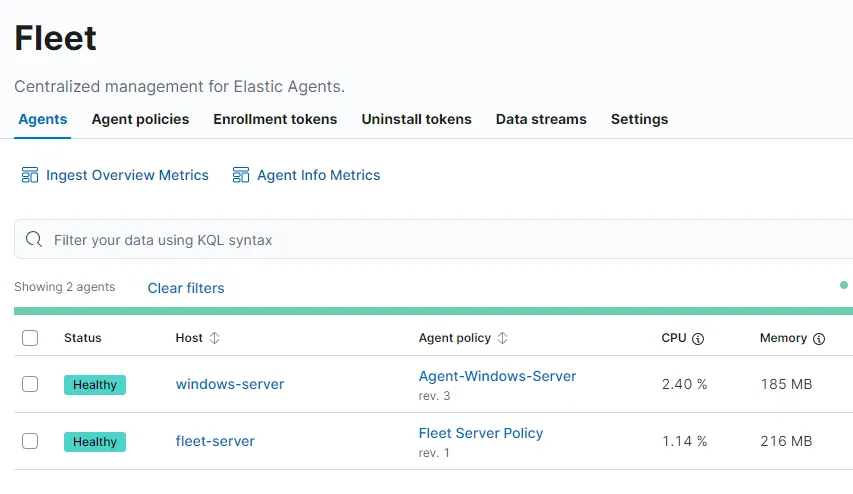
Task: Click Clear filters link
Action: pos(186,288)
